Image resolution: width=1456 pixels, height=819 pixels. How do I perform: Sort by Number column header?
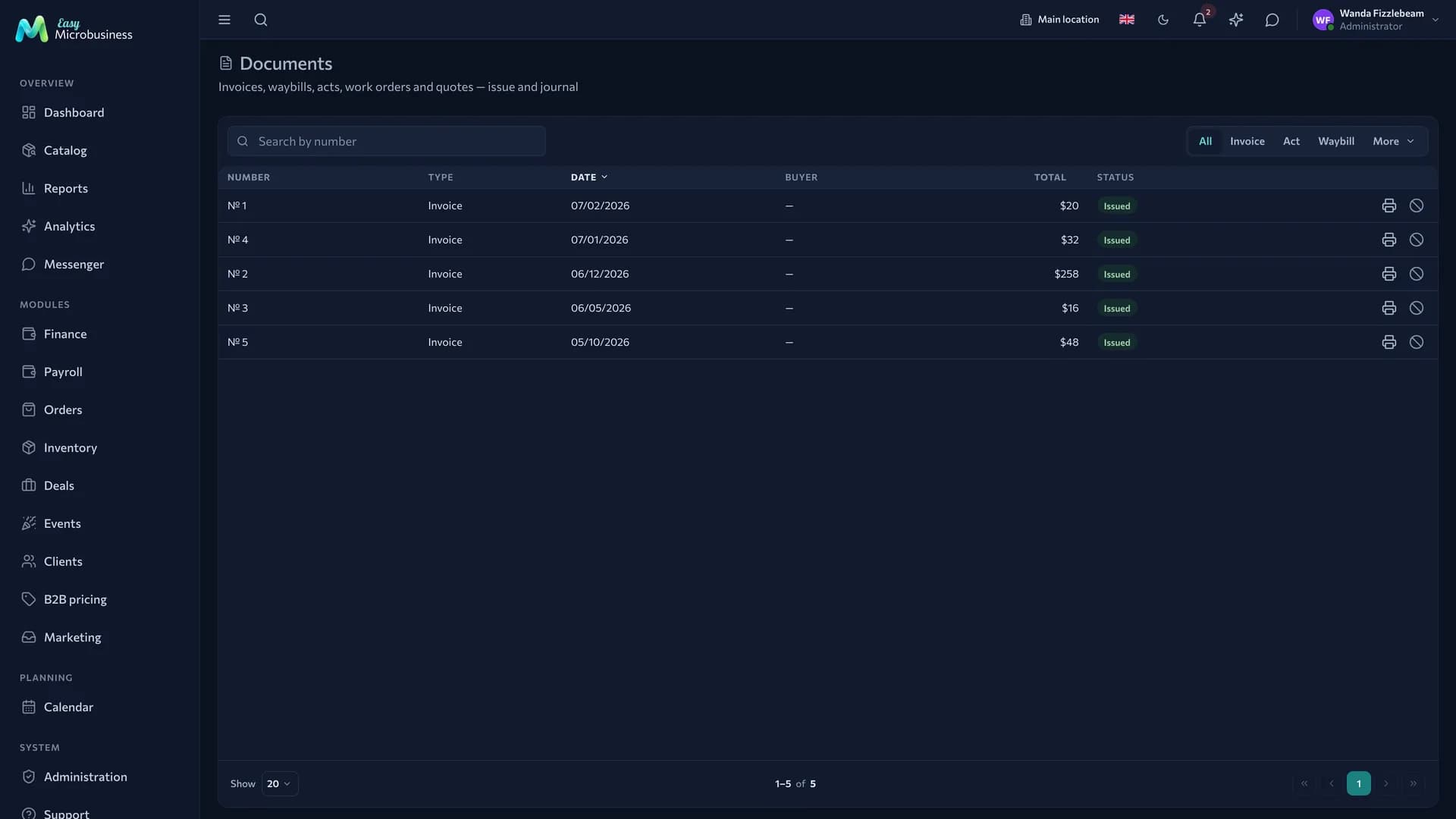click(x=249, y=177)
